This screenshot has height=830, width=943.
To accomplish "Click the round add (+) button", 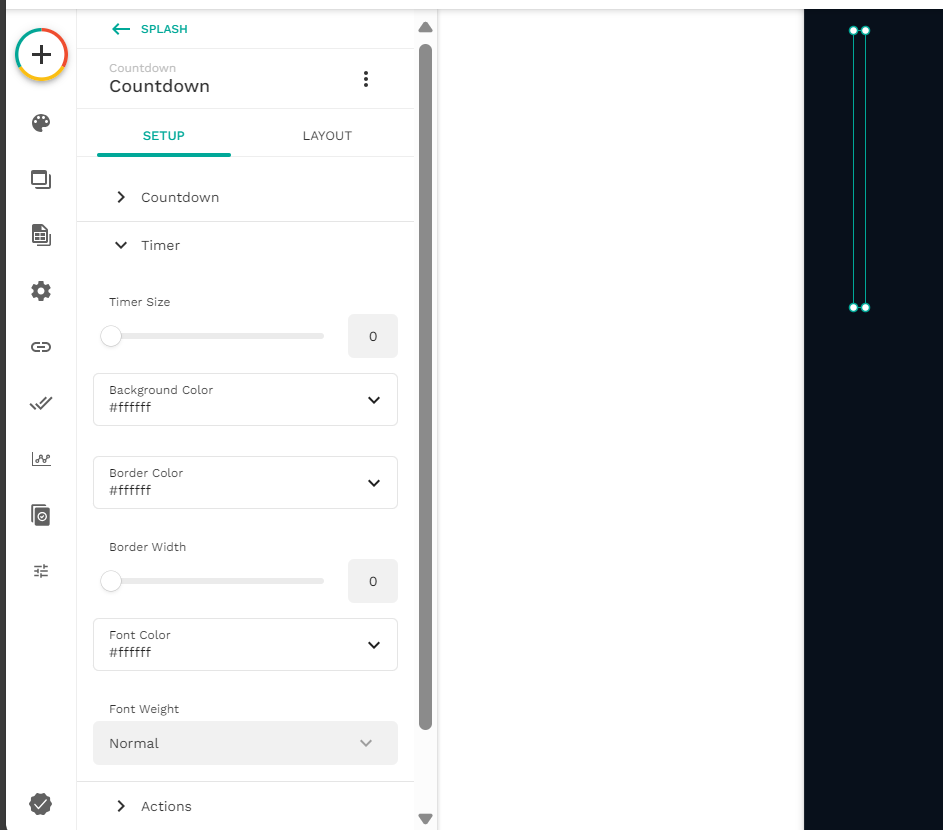I will 41,55.
